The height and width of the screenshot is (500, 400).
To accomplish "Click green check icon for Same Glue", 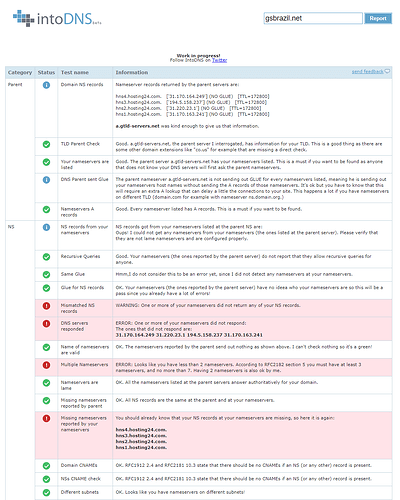I will pos(46,274).
